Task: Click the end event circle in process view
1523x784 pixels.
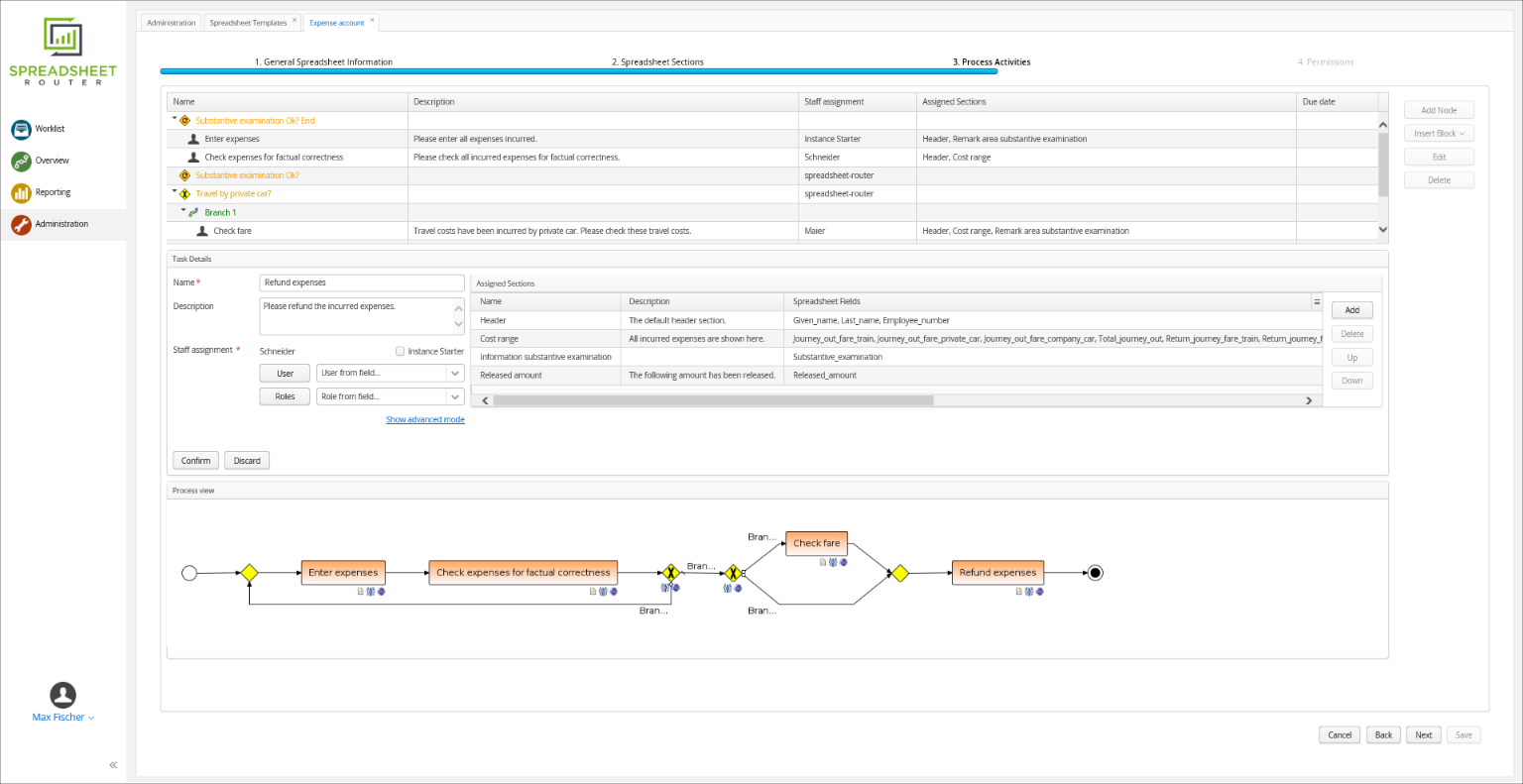Action: coord(1095,573)
